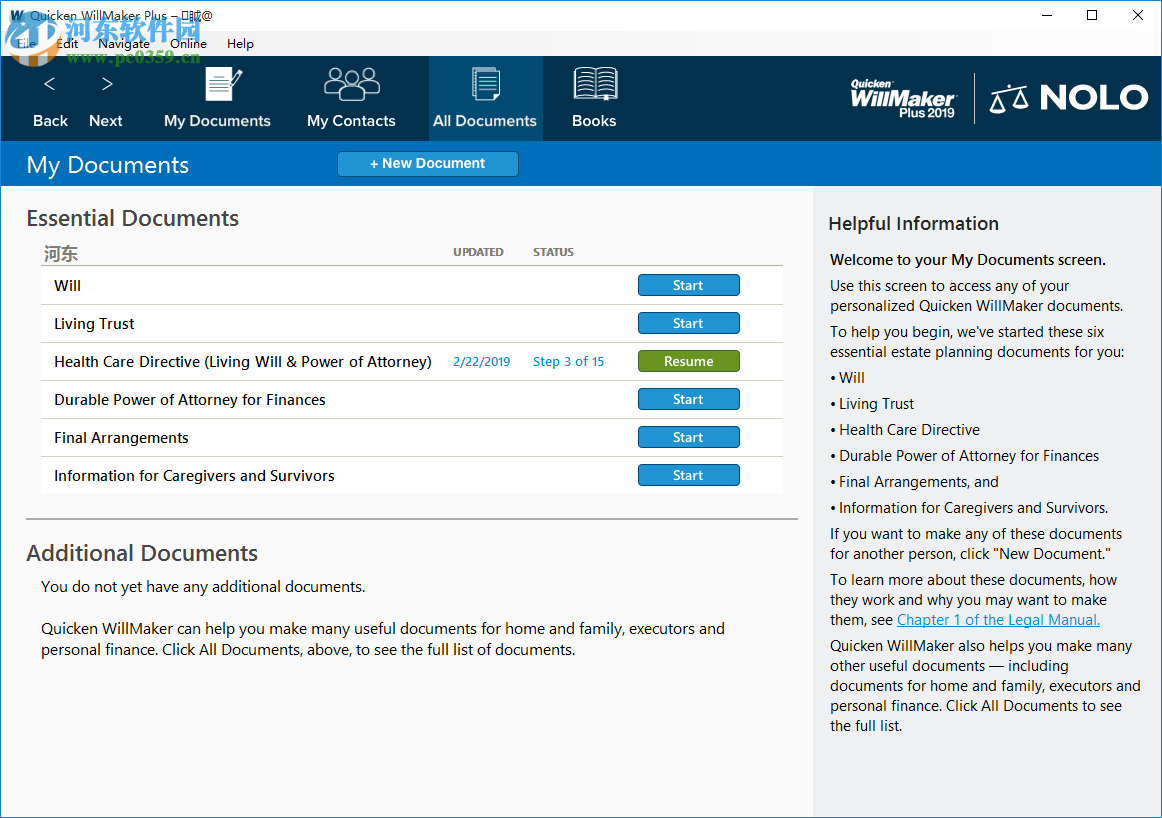1162x818 pixels.
Task: Select the My Contacts people icon
Action: (351, 97)
